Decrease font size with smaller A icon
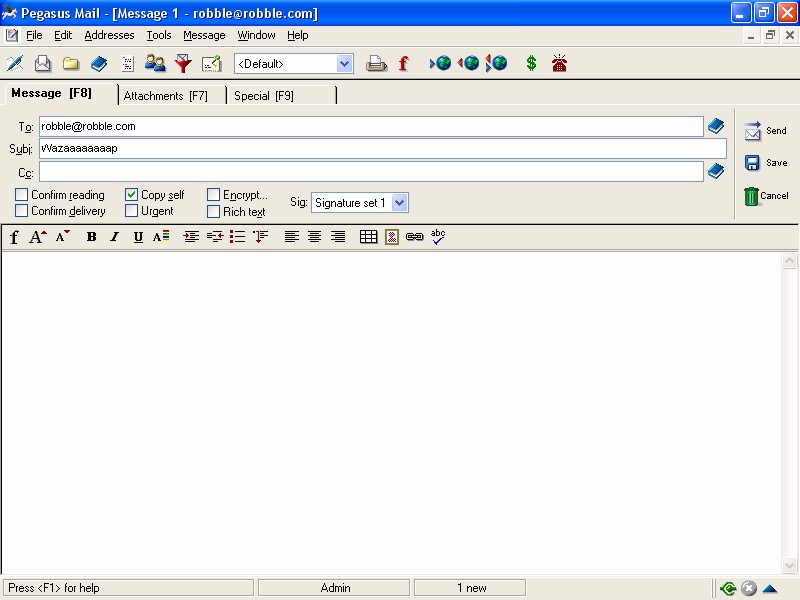Image resolution: width=800 pixels, height=600 pixels. [63, 237]
